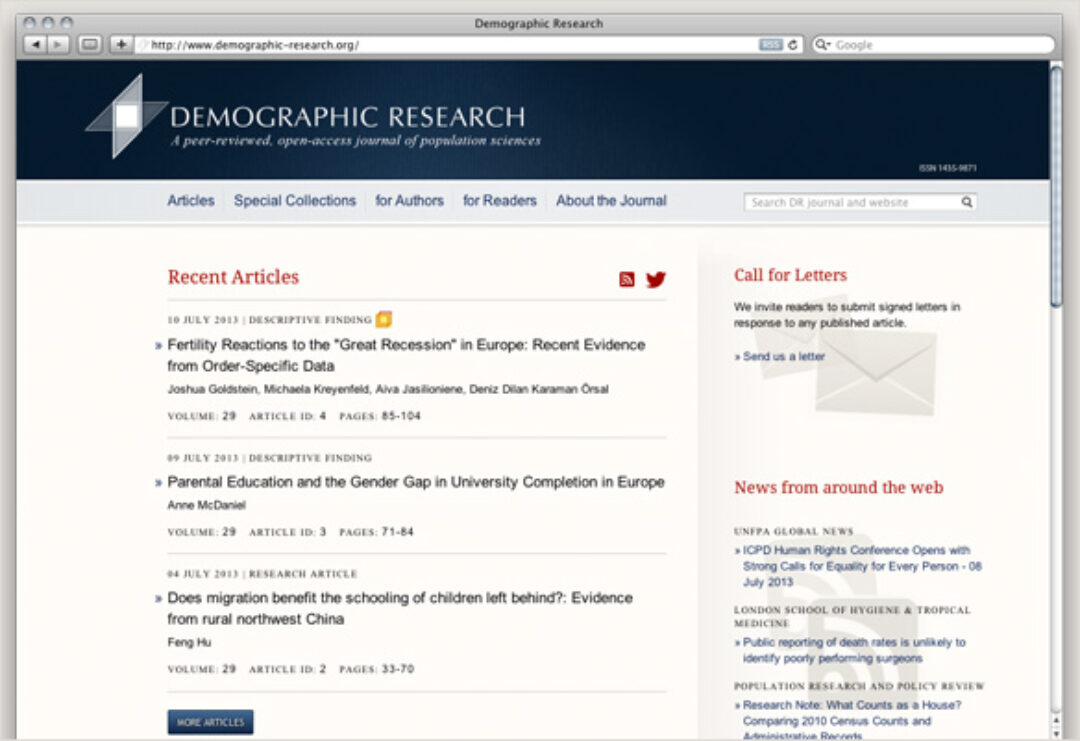
Task: Open the Twitter bird icon link
Action: [655, 280]
